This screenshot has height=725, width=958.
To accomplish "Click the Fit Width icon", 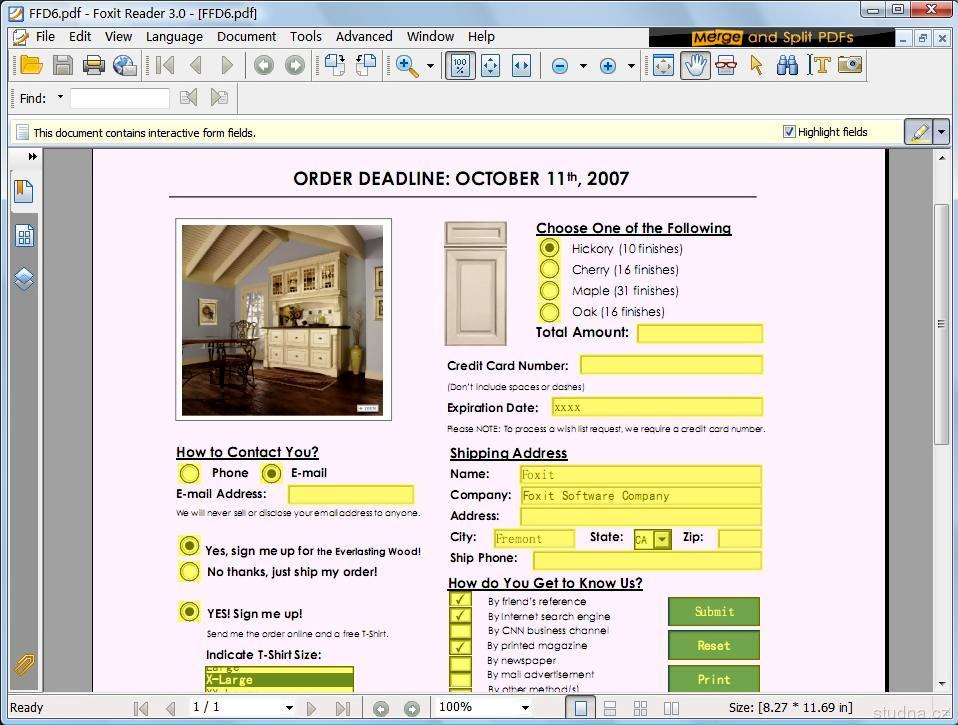I will (521, 65).
